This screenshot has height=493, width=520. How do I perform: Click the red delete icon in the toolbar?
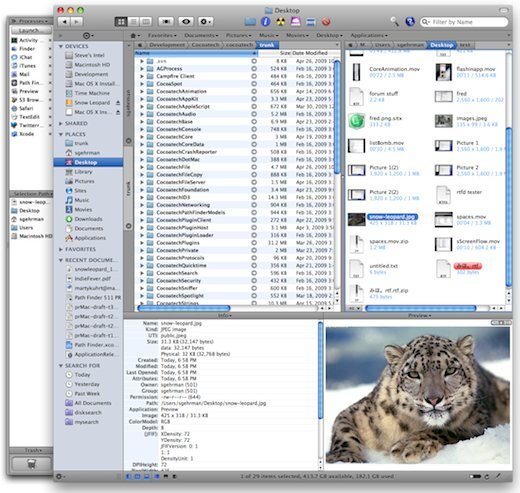[326, 22]
